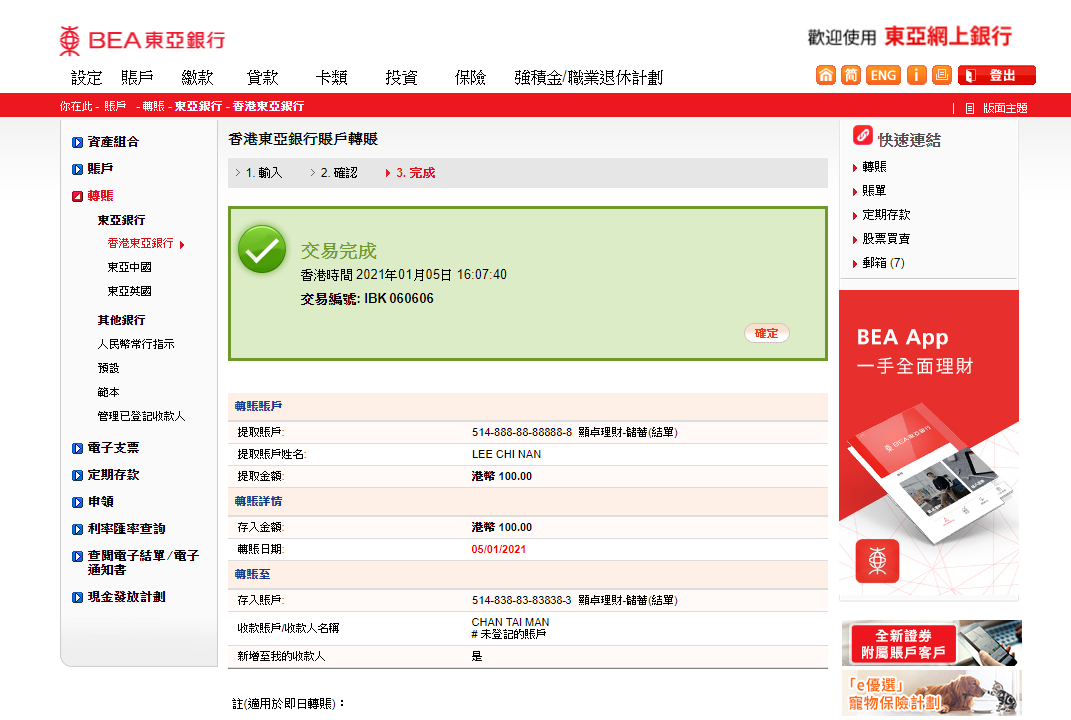The width and height of the screenshot is (1071, 720).
Task: Open the 投資 menu
Action: pos(401,78)
